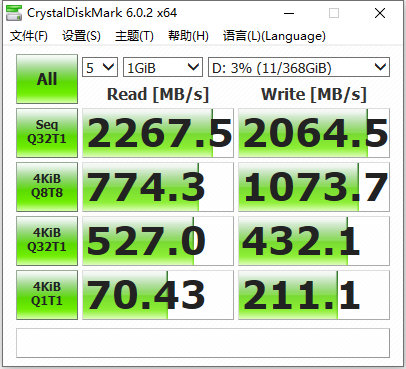Expand the drive dropdown showing D: 3%

(299, 68)
